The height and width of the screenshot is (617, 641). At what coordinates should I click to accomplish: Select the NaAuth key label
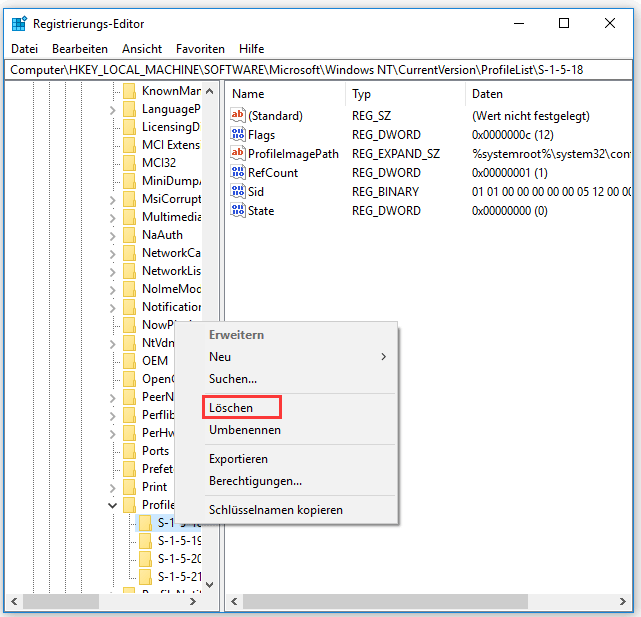click(x=162, y=235)
